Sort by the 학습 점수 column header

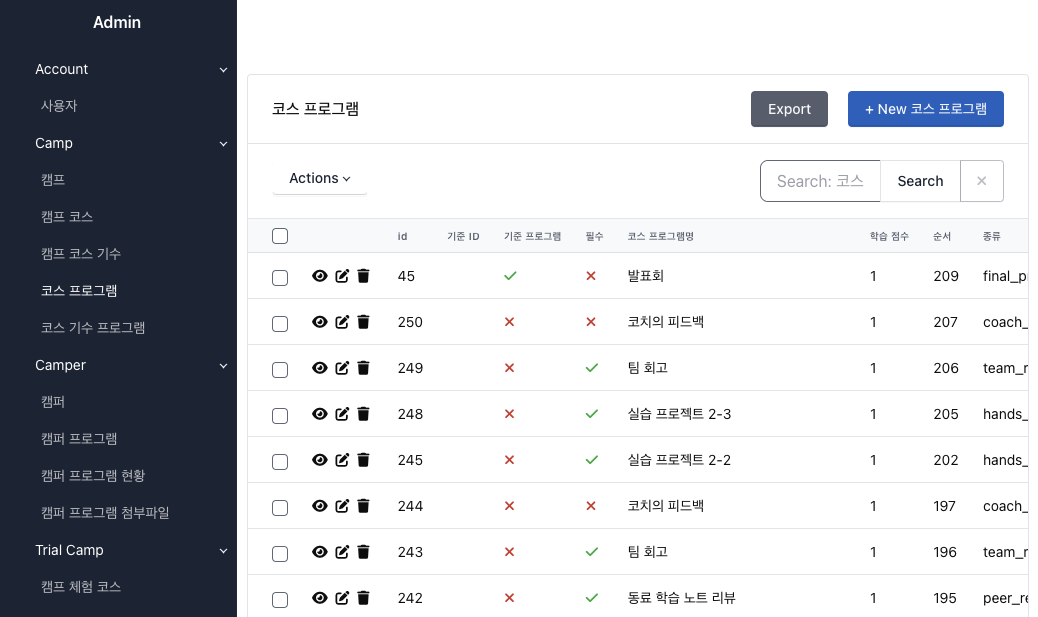point(889,236)
